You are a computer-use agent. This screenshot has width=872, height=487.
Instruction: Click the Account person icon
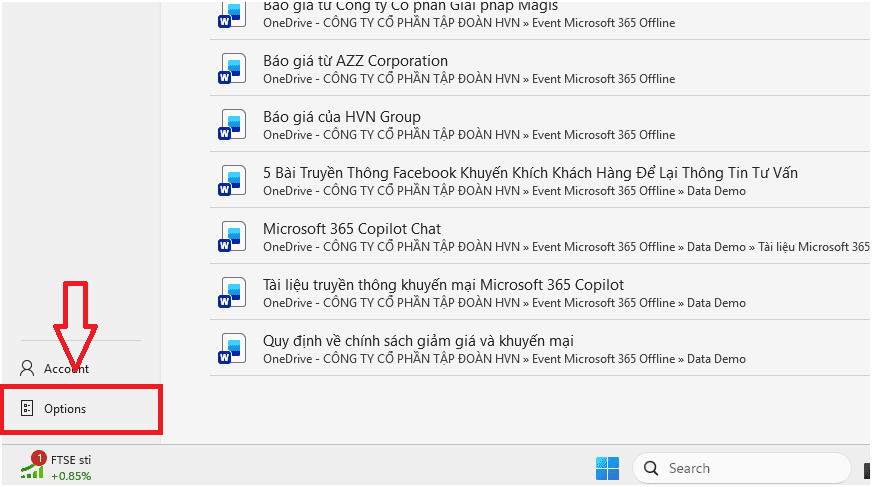(27, 368)
